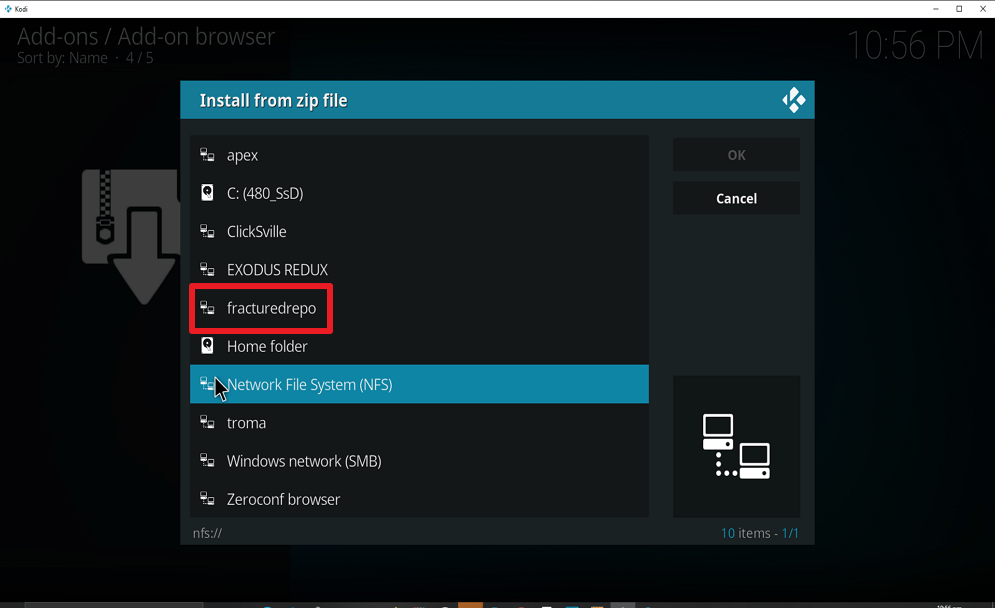The width and height of the screenshot is (995, 608).
Task: Click the Kodi logo in dialog header
Action: 793,100
